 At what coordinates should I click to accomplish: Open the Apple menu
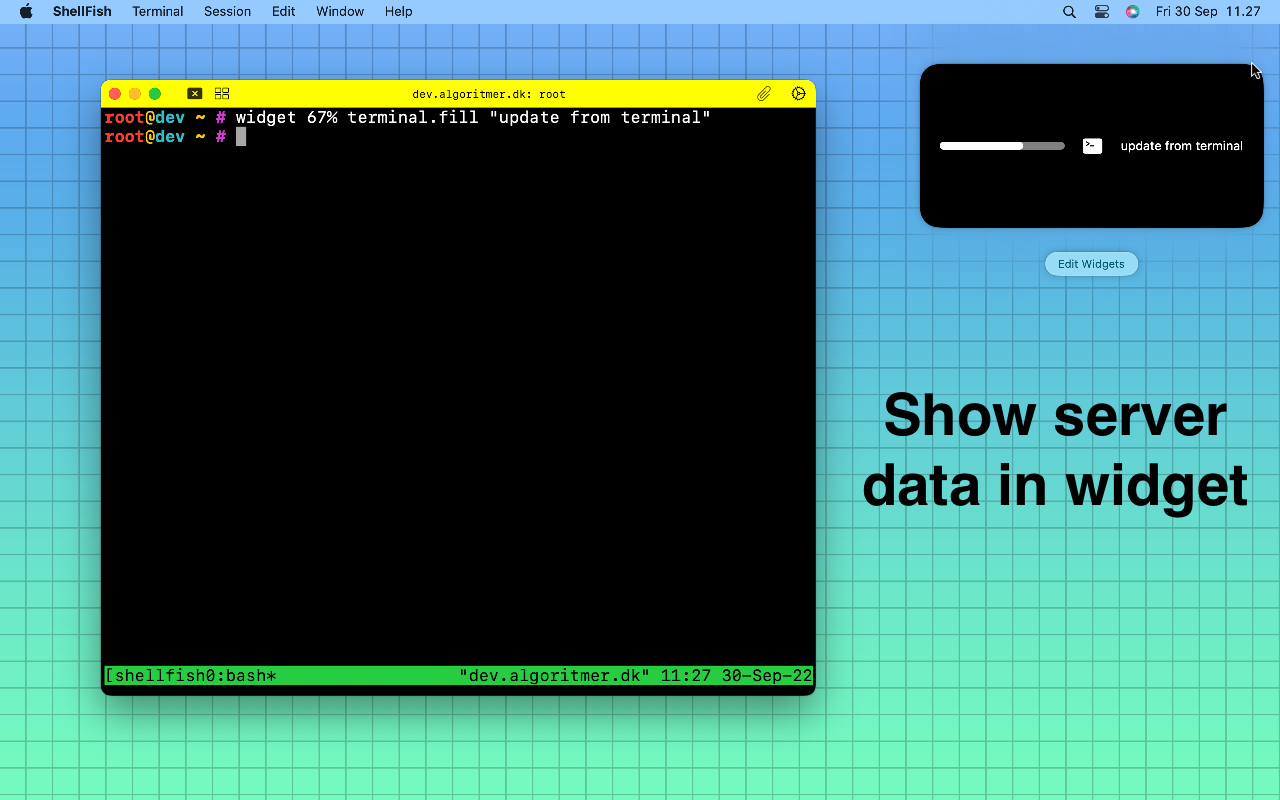(26, 12)
